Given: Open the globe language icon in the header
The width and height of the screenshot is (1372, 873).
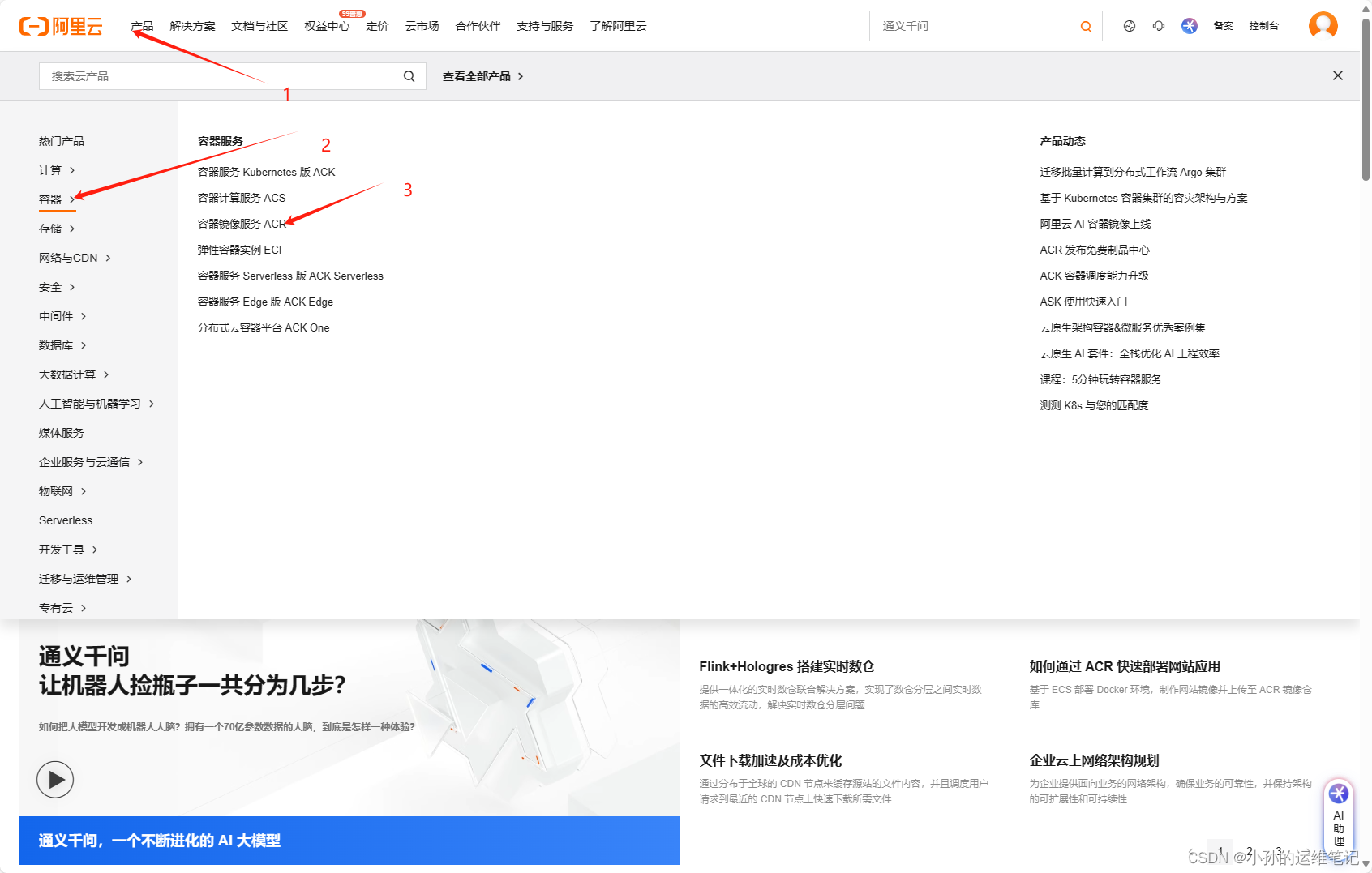Looking at the screenshot, I should (1129, 26).
